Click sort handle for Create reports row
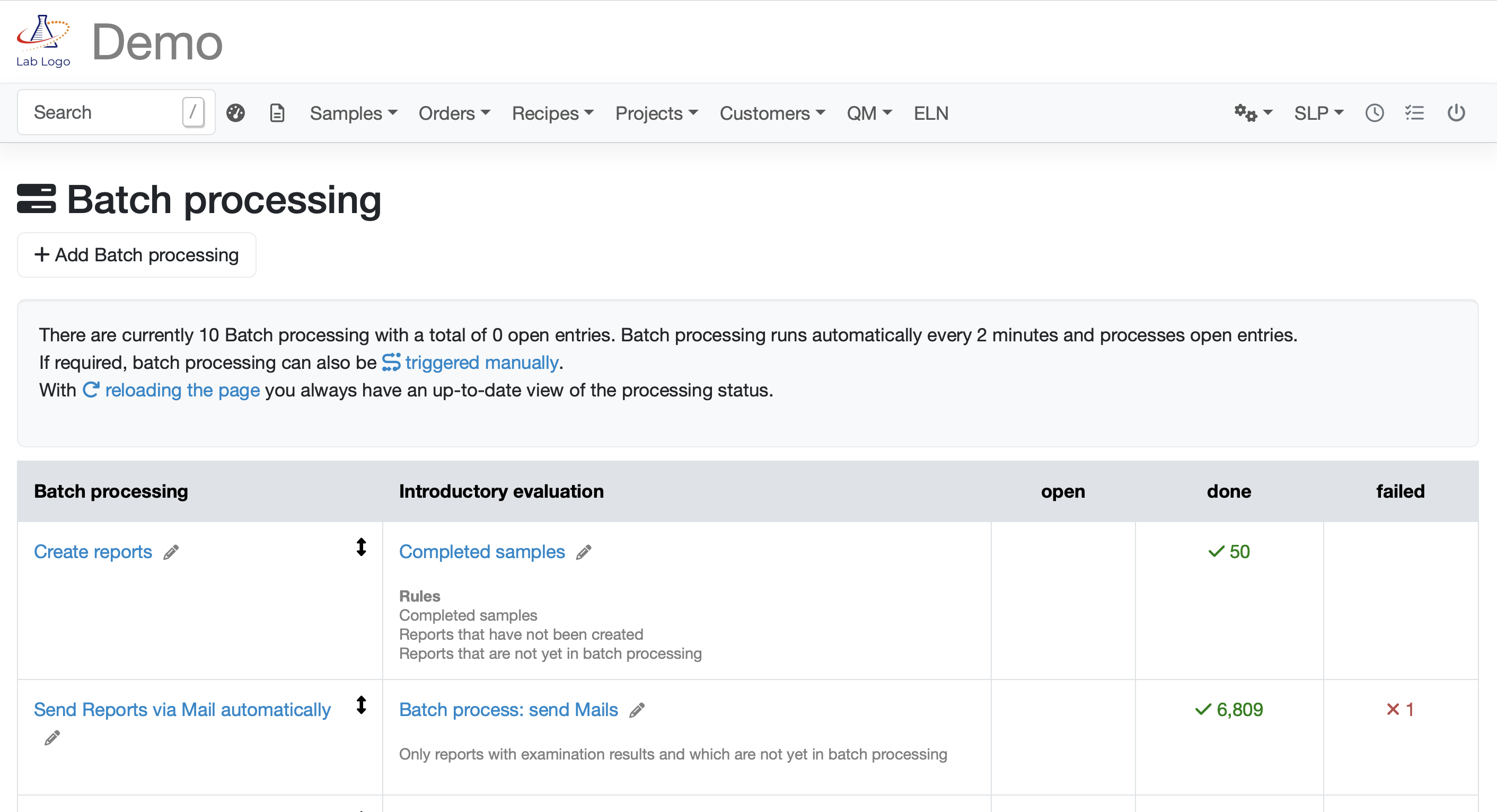This screenshot has width=1497, height=812. click(x=362, y=547)
